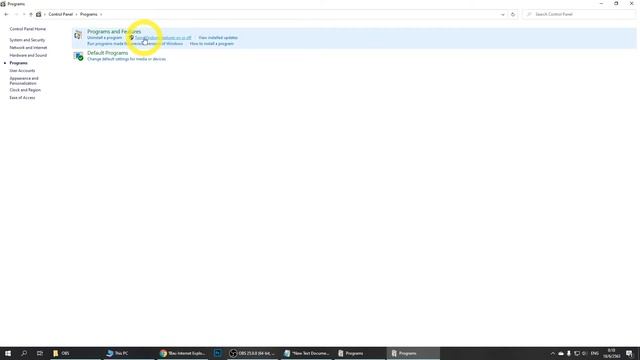The image size is (640, 360).
Task: Open the Programs and Features heading
Action: click(x=114, y=31)
